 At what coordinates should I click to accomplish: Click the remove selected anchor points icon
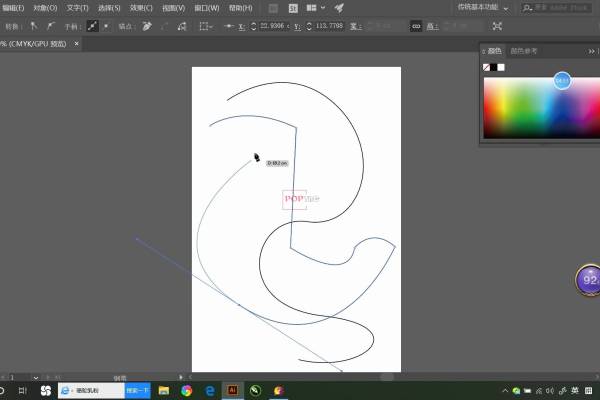click(147, 26)
